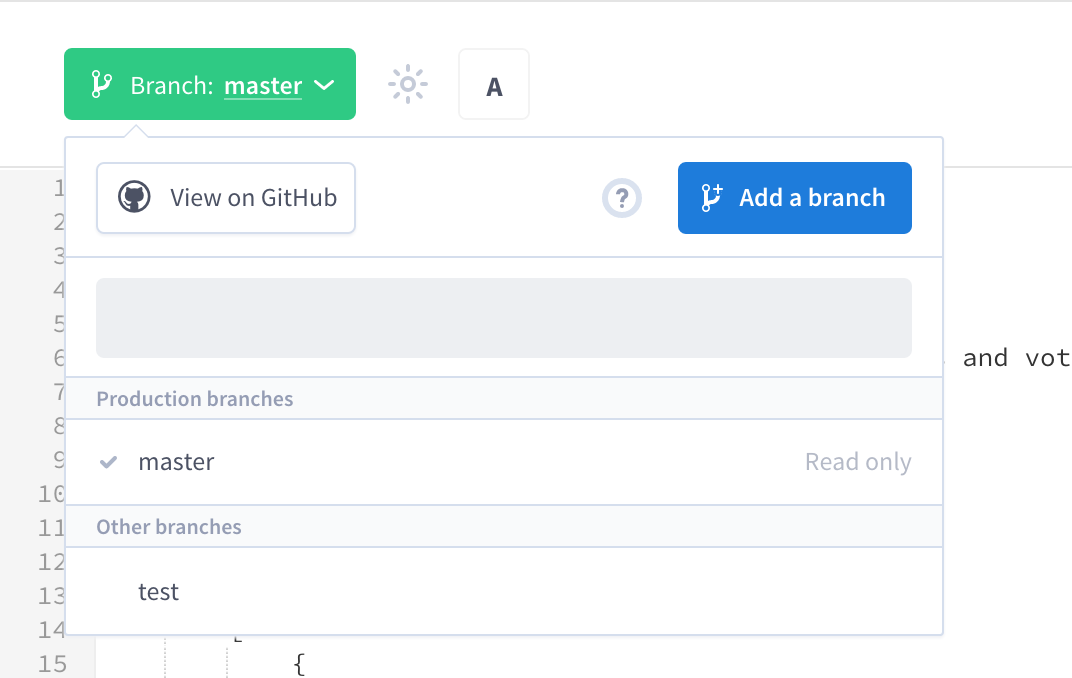
Task: Click the branch icon in green button
Action: coord(101,85)
